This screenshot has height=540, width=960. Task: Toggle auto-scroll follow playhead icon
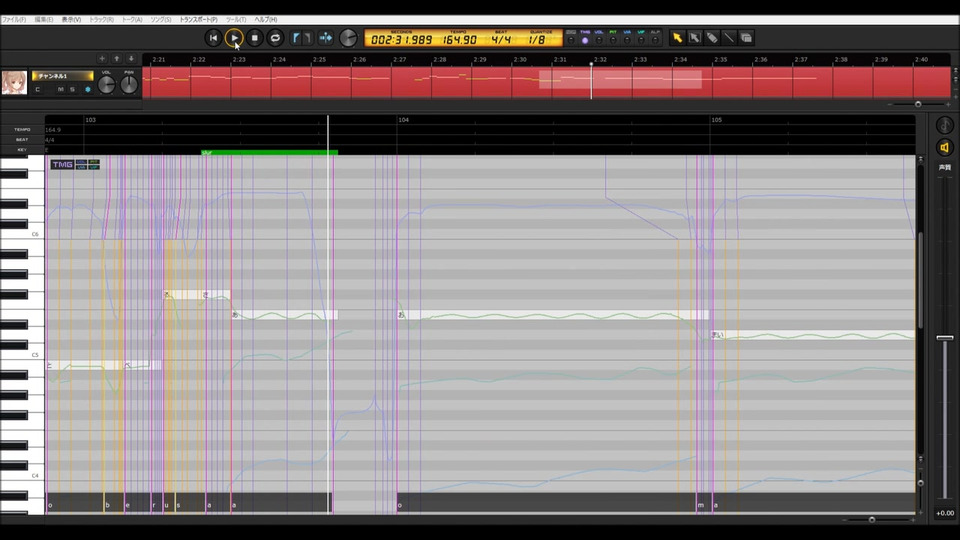tap(326, 38)
